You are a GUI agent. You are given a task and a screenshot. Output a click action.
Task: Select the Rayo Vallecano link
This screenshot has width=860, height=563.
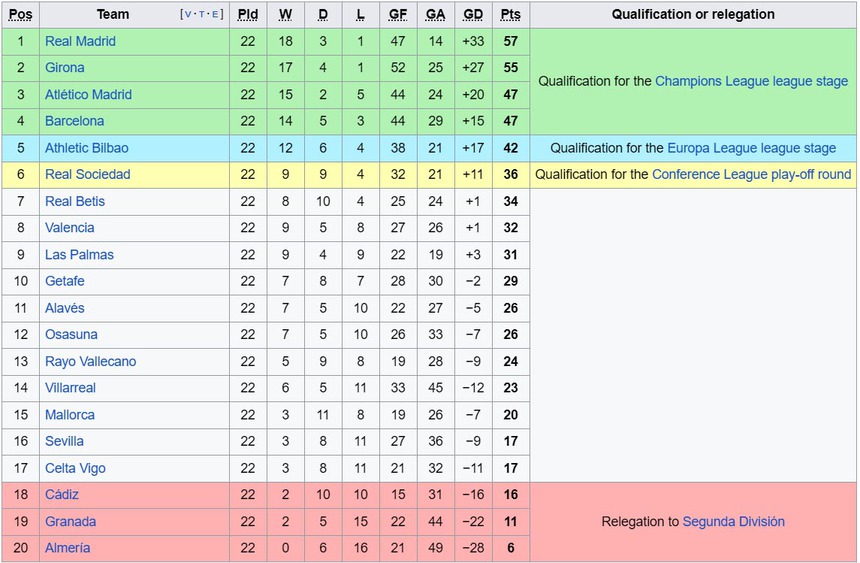(x=90, y=361)
